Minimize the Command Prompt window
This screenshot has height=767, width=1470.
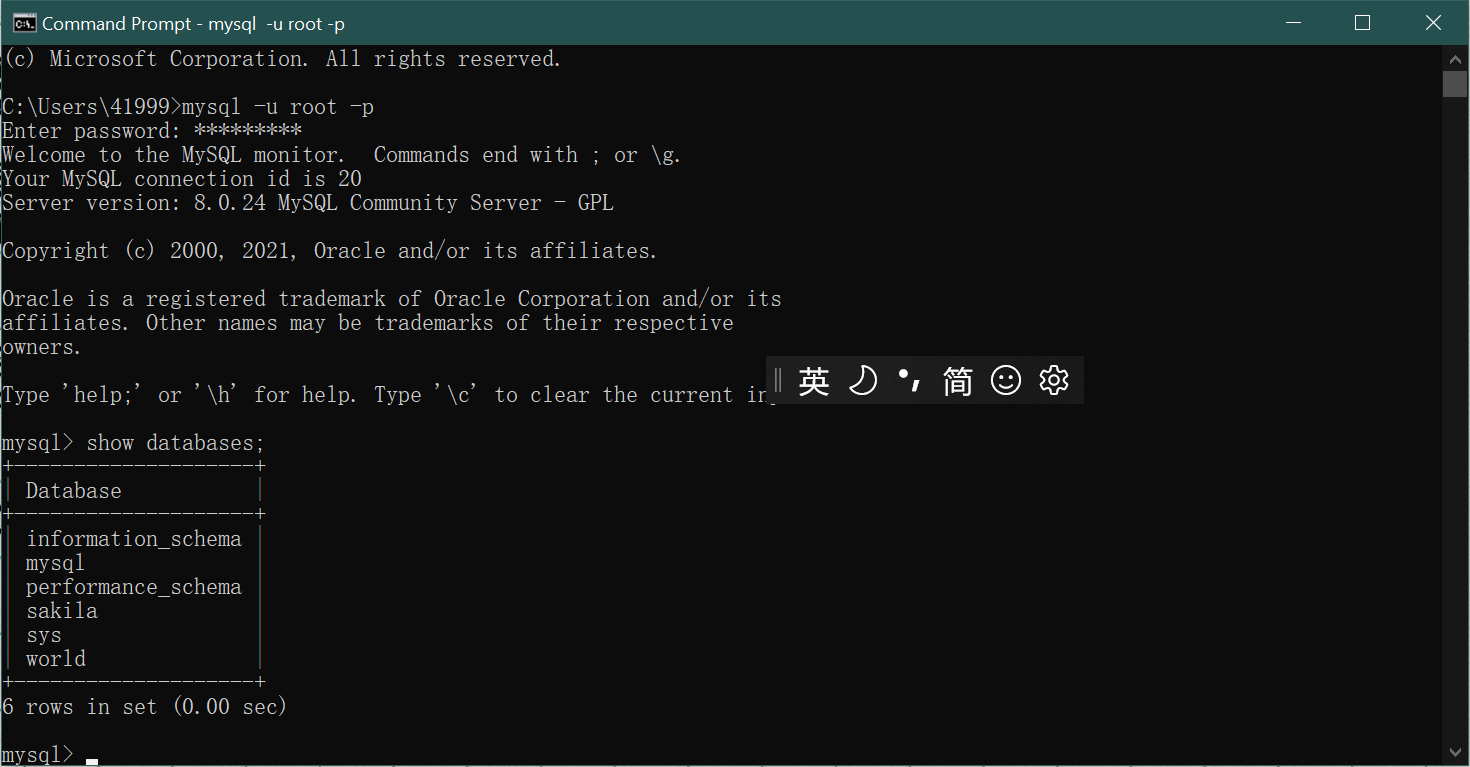(1291, 23)
